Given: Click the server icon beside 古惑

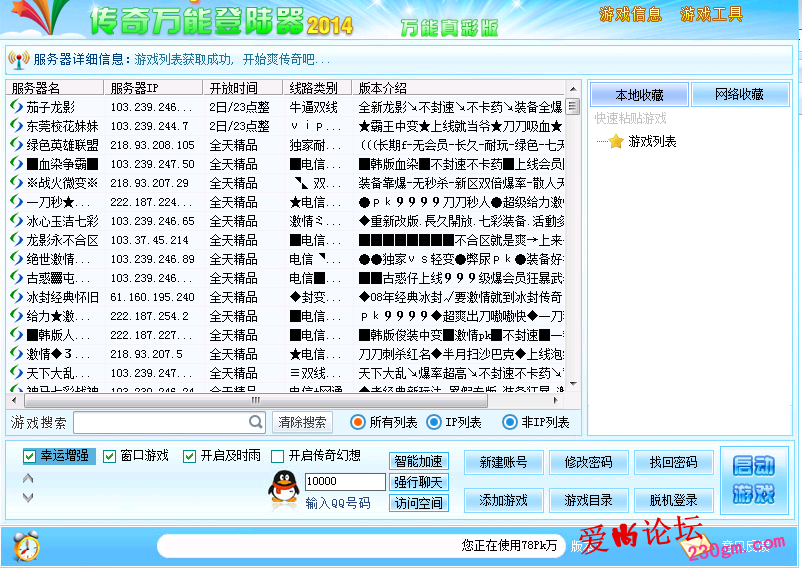Looking at the screenshot, I should click(16, 278).
